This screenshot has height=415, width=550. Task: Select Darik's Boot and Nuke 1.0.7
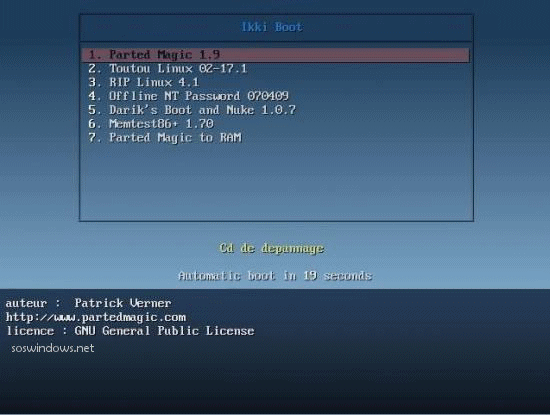point(192,110)
